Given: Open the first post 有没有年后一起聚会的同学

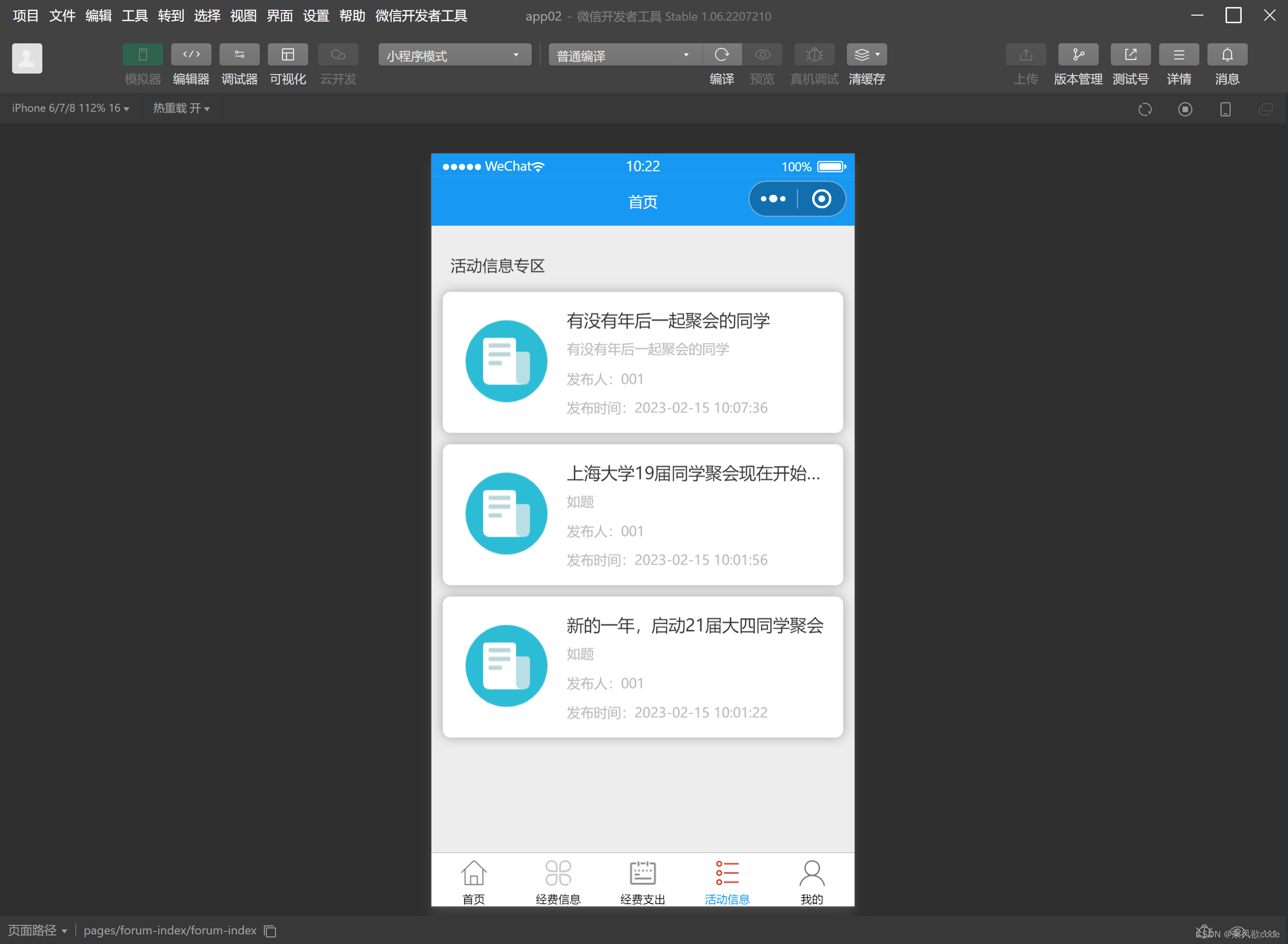Looking at the screenshot, I should (642, 362).
